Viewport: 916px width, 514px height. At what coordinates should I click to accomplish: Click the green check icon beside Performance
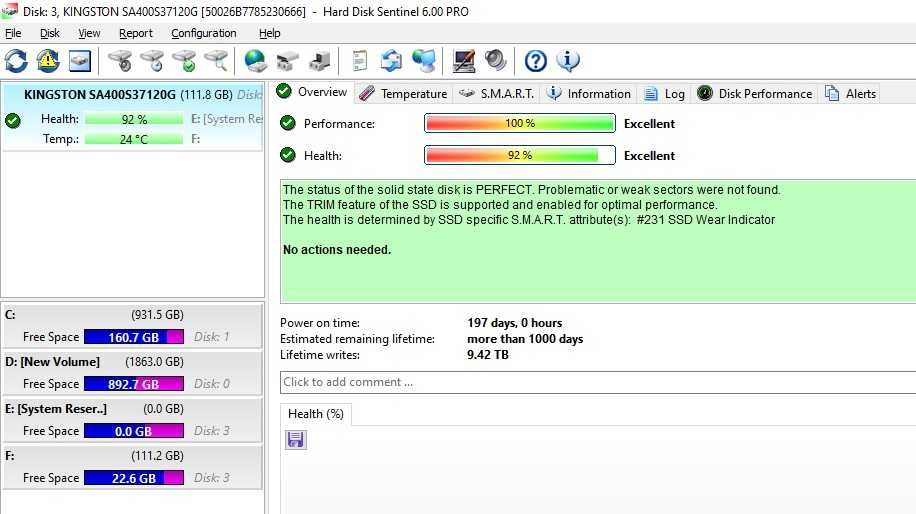pyautogui.click(x=287, y=123)
